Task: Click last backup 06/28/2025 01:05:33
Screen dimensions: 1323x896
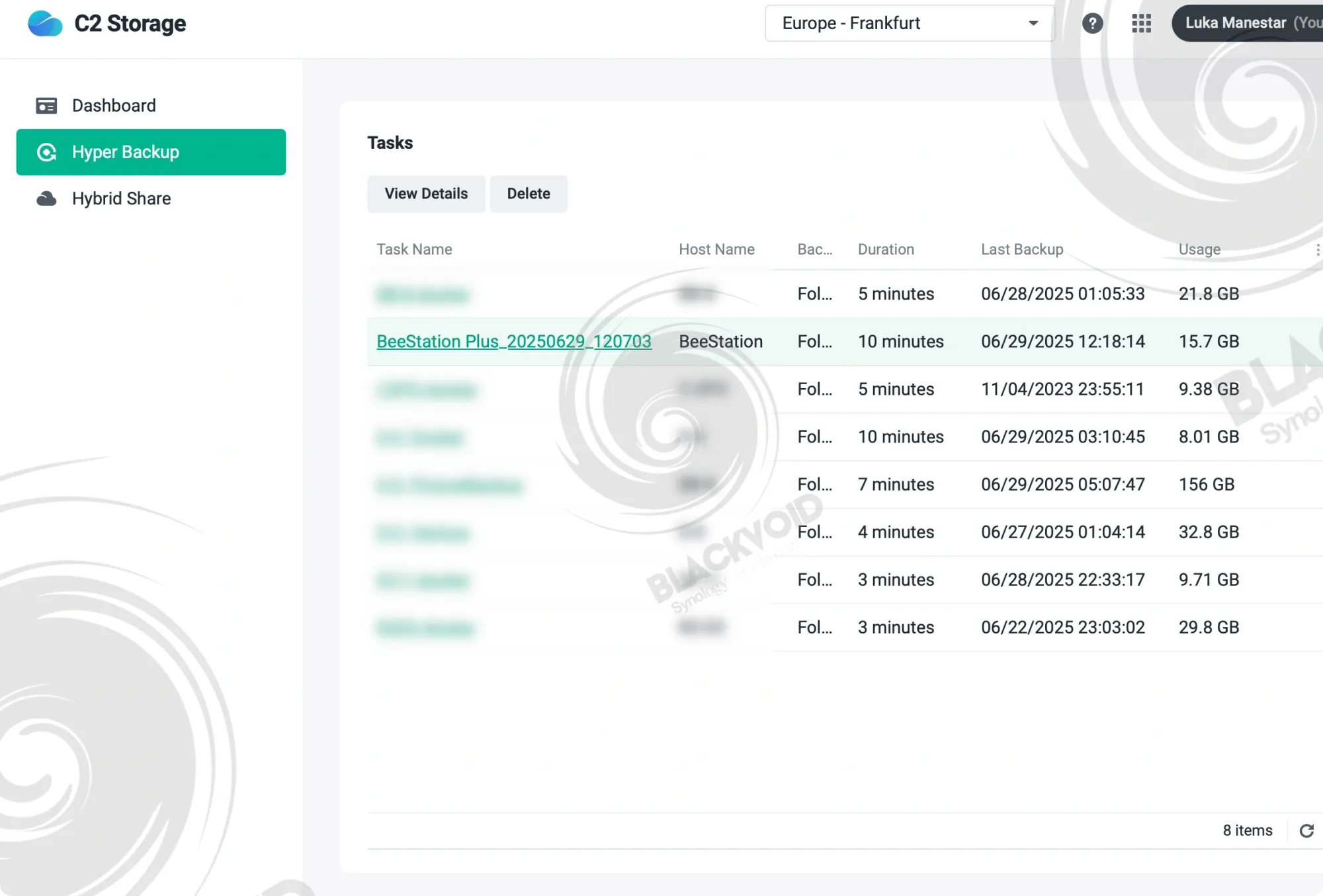Action: coord(1062,294)
